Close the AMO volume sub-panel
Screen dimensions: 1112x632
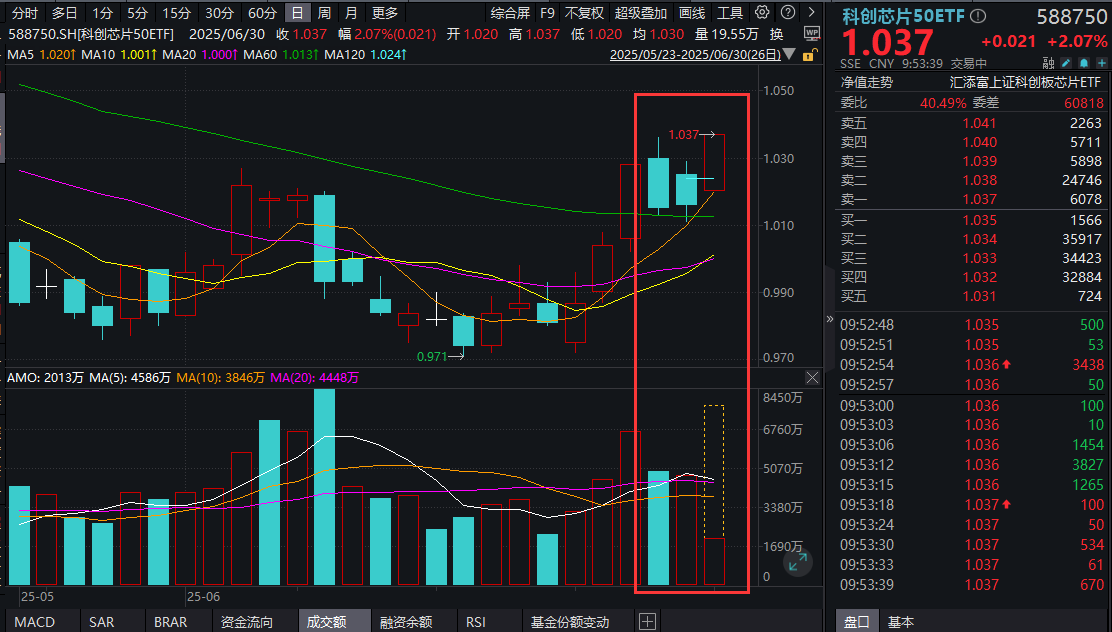(x=812, y=378)
